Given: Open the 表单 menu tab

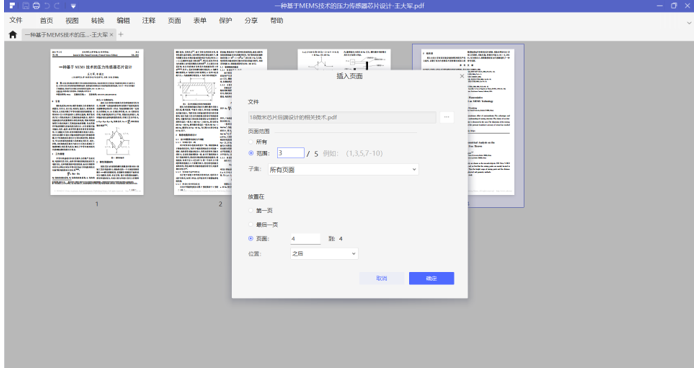Looking at the screenshot, I should (x=200, y=20).
